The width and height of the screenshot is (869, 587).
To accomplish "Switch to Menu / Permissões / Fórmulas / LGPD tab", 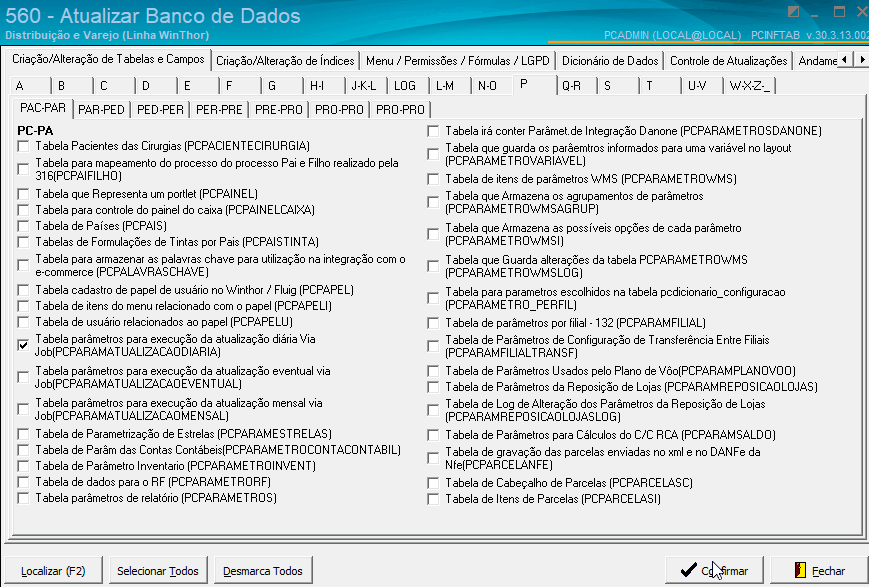I will point(457,61).
